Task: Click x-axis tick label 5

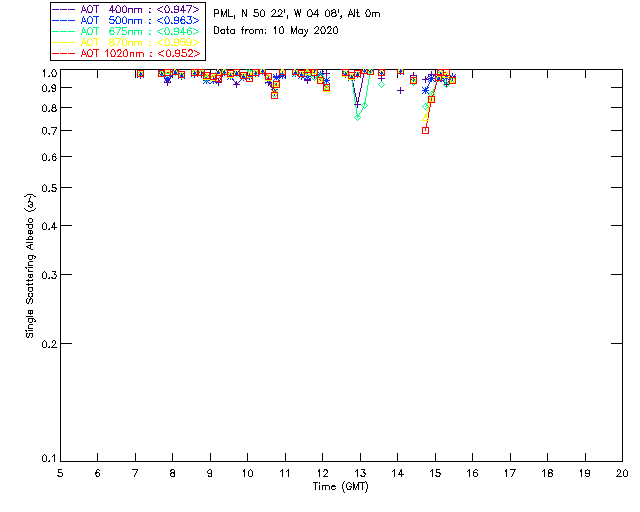Action: tap(60, 473)
